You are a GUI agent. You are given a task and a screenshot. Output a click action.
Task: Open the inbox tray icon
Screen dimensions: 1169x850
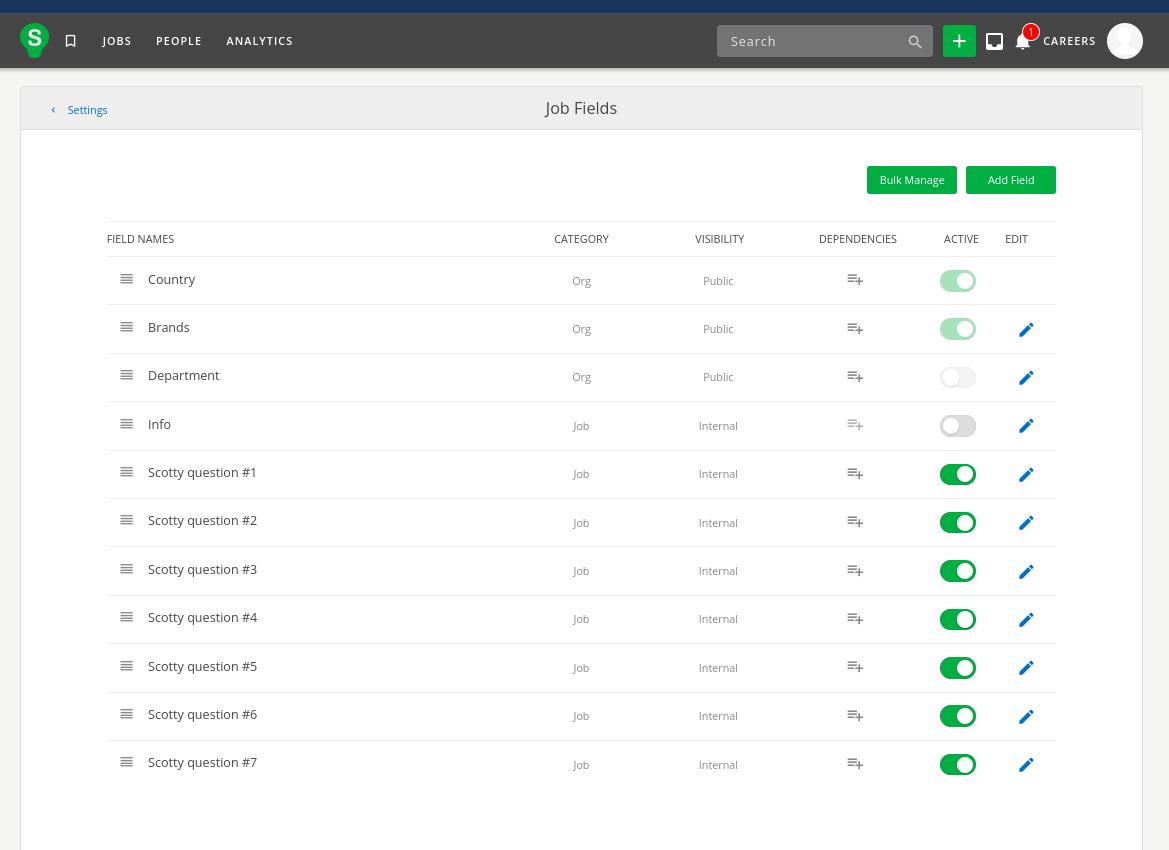tap(994, 41)
